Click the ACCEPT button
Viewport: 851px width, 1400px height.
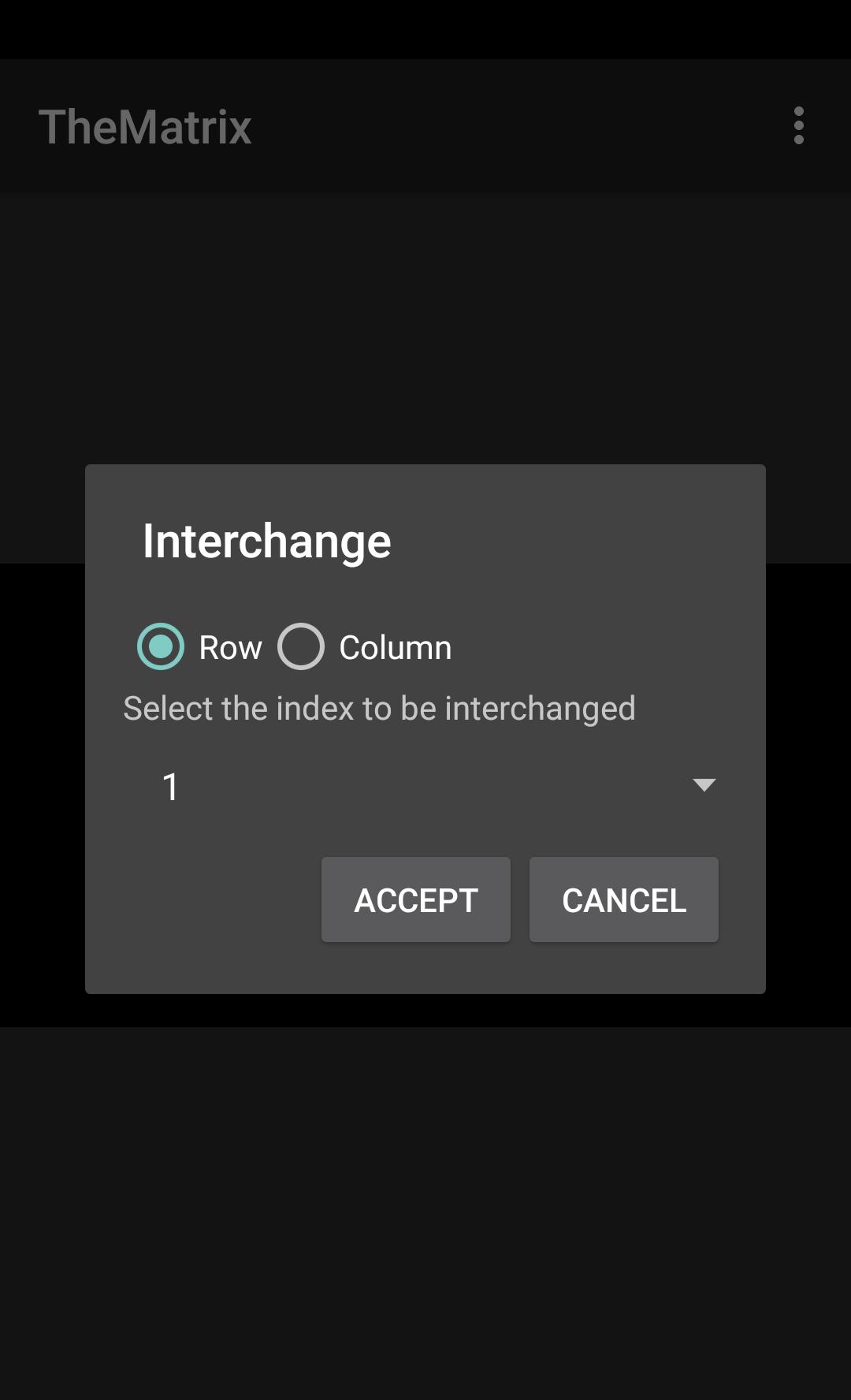[416, 899]
